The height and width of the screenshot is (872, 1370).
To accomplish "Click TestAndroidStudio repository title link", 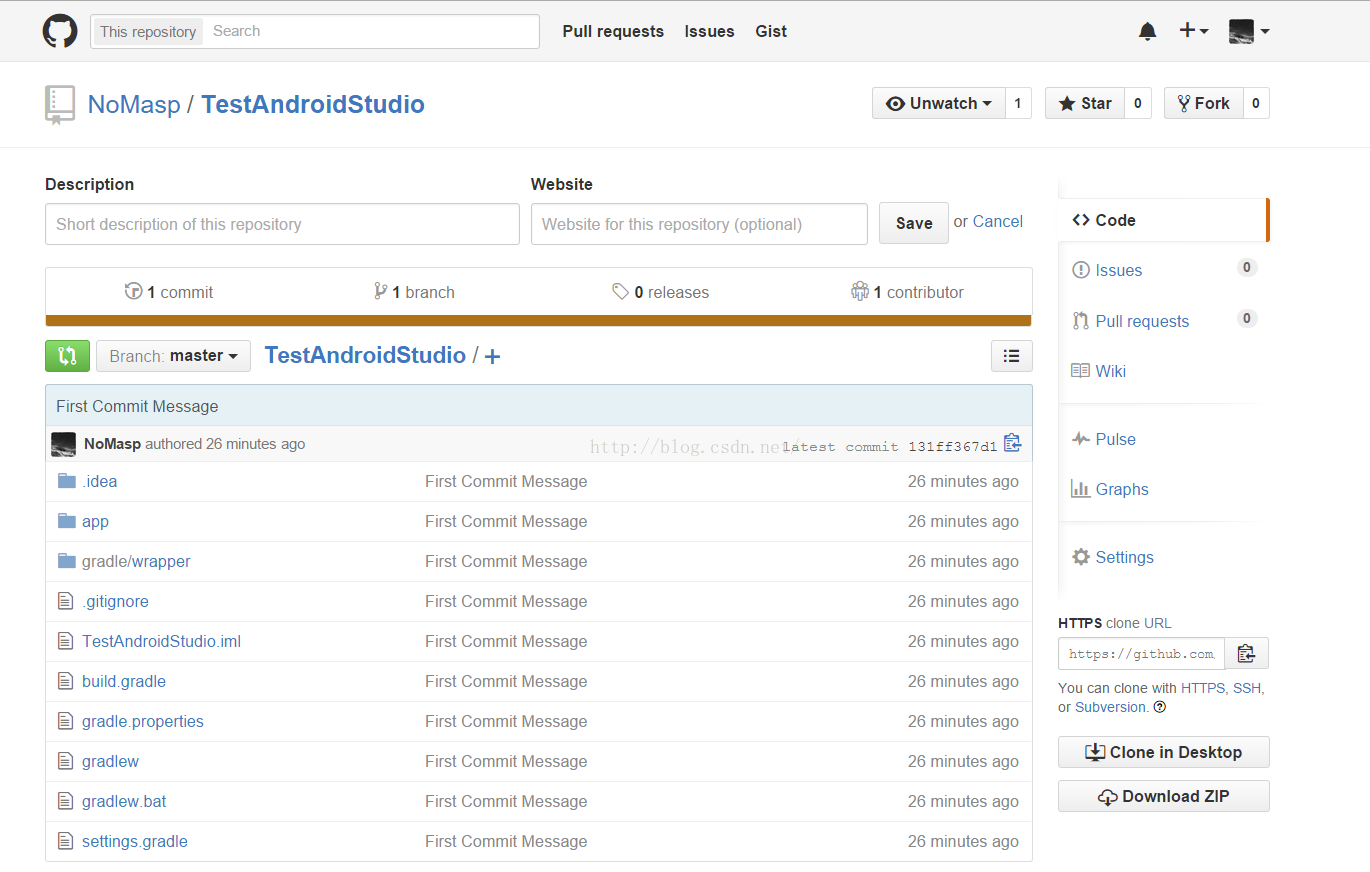I will tap(313, 104).
